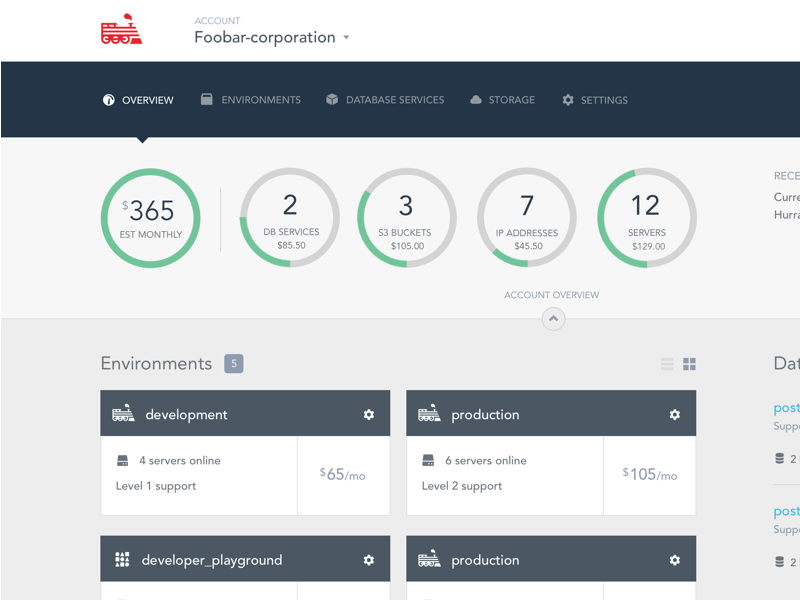This screenshot has height=600, width=800.
Task: Click server icon beside 4 servers online
Action: point(122,461)
